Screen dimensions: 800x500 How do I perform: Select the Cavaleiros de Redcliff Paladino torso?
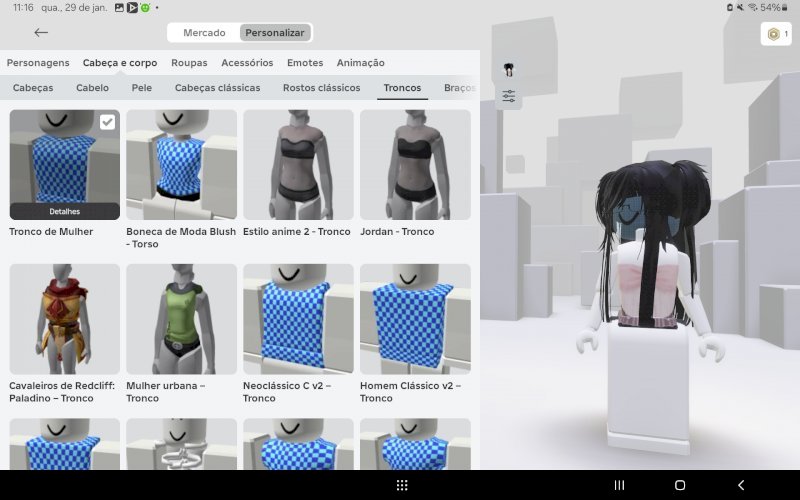coord(65,319)
